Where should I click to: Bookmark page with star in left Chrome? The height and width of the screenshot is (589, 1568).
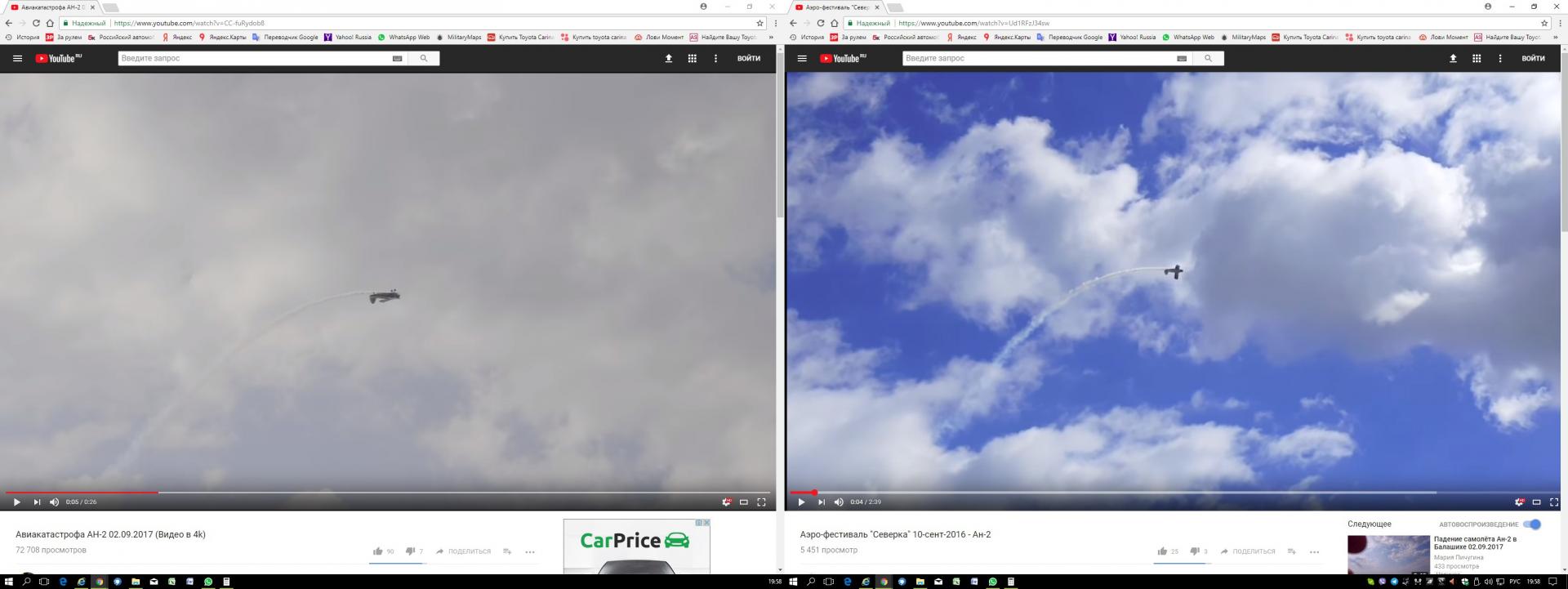tap(759, 24)
